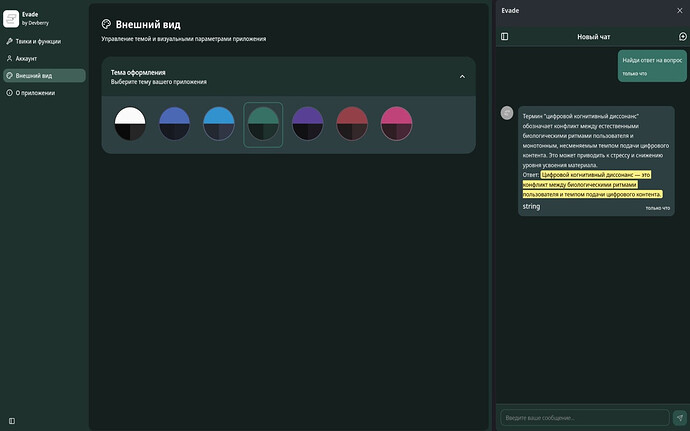
Task: Open the Твики и функции section
Action: 34,41
